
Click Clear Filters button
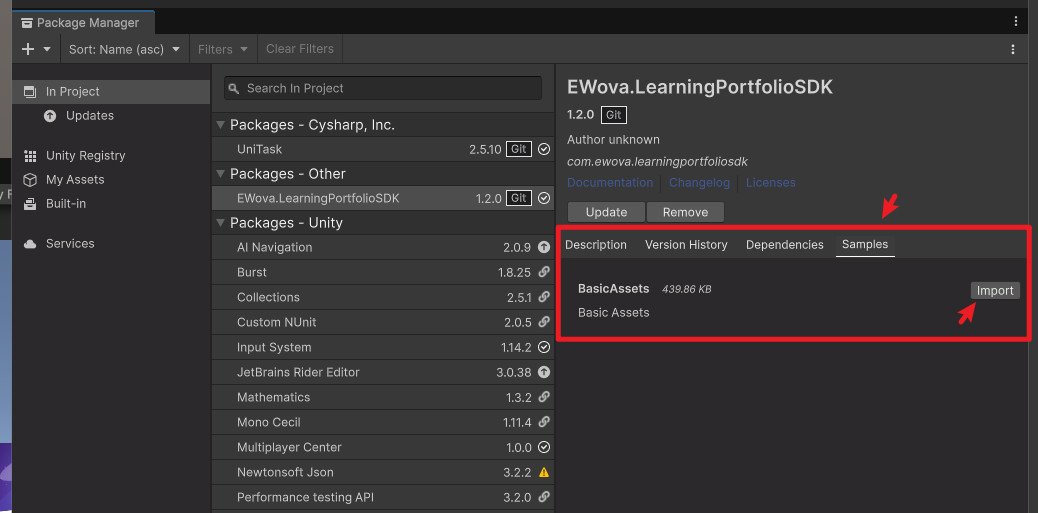click(x=300, y=49)
